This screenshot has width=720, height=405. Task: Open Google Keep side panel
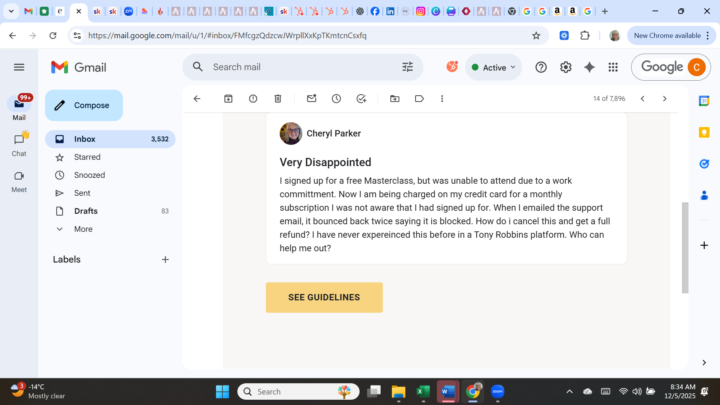(x=704, y=132)
